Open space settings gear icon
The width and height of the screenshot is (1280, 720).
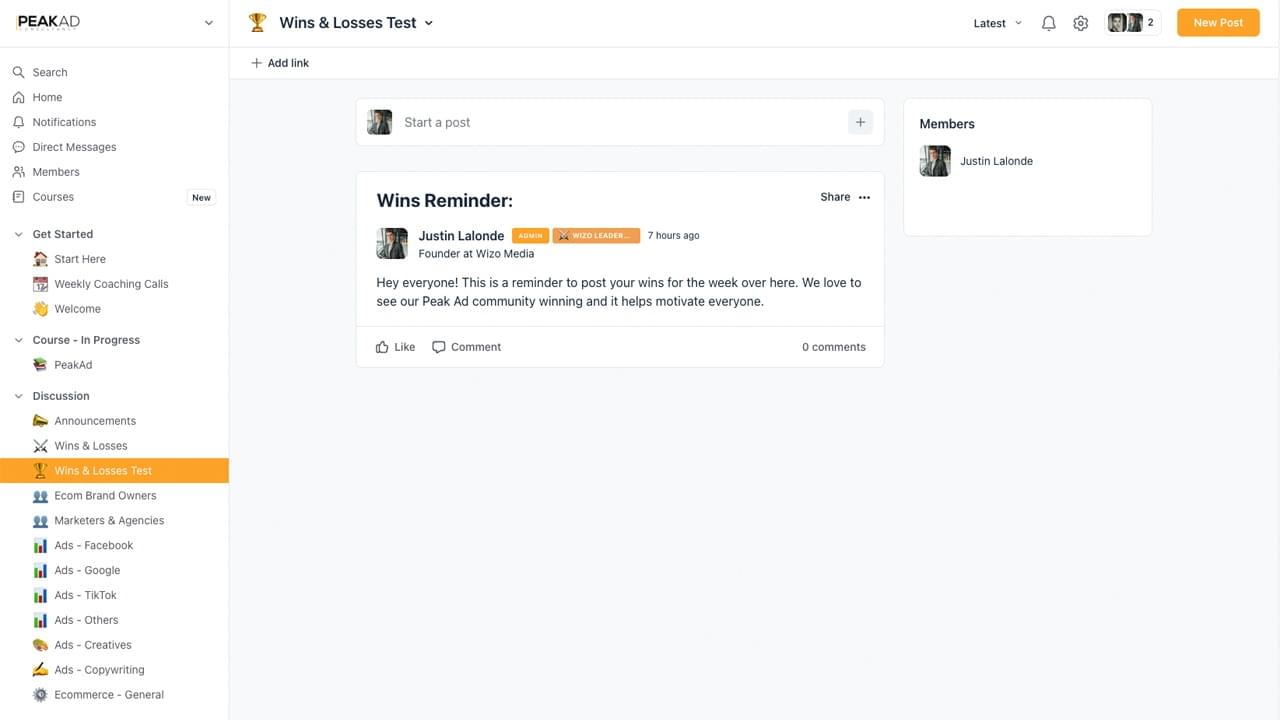[1080, 23]
